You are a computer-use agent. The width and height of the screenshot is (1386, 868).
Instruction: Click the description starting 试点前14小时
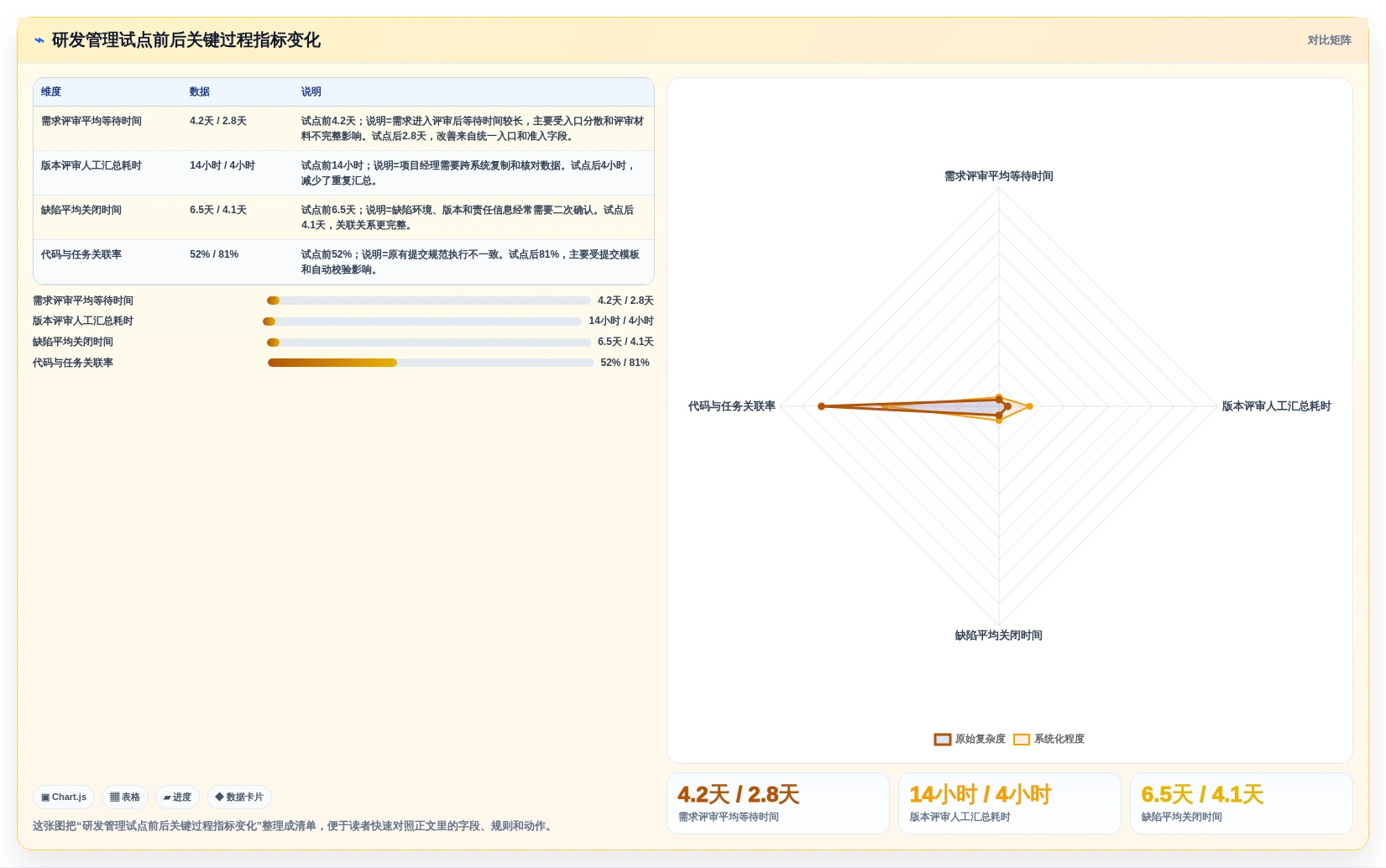click(x=468, y=173)
